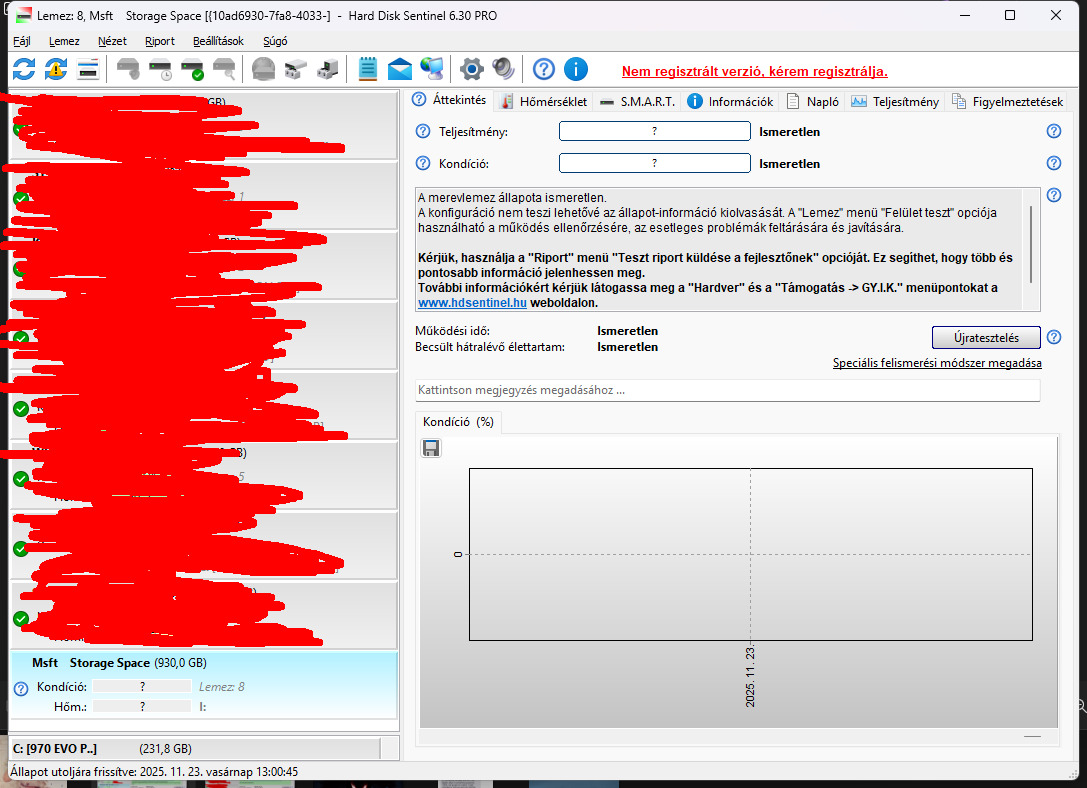Click the Höm. bar in Storage Space row
The height and width of the screenshot is (788, 1087).
(142, 706)
